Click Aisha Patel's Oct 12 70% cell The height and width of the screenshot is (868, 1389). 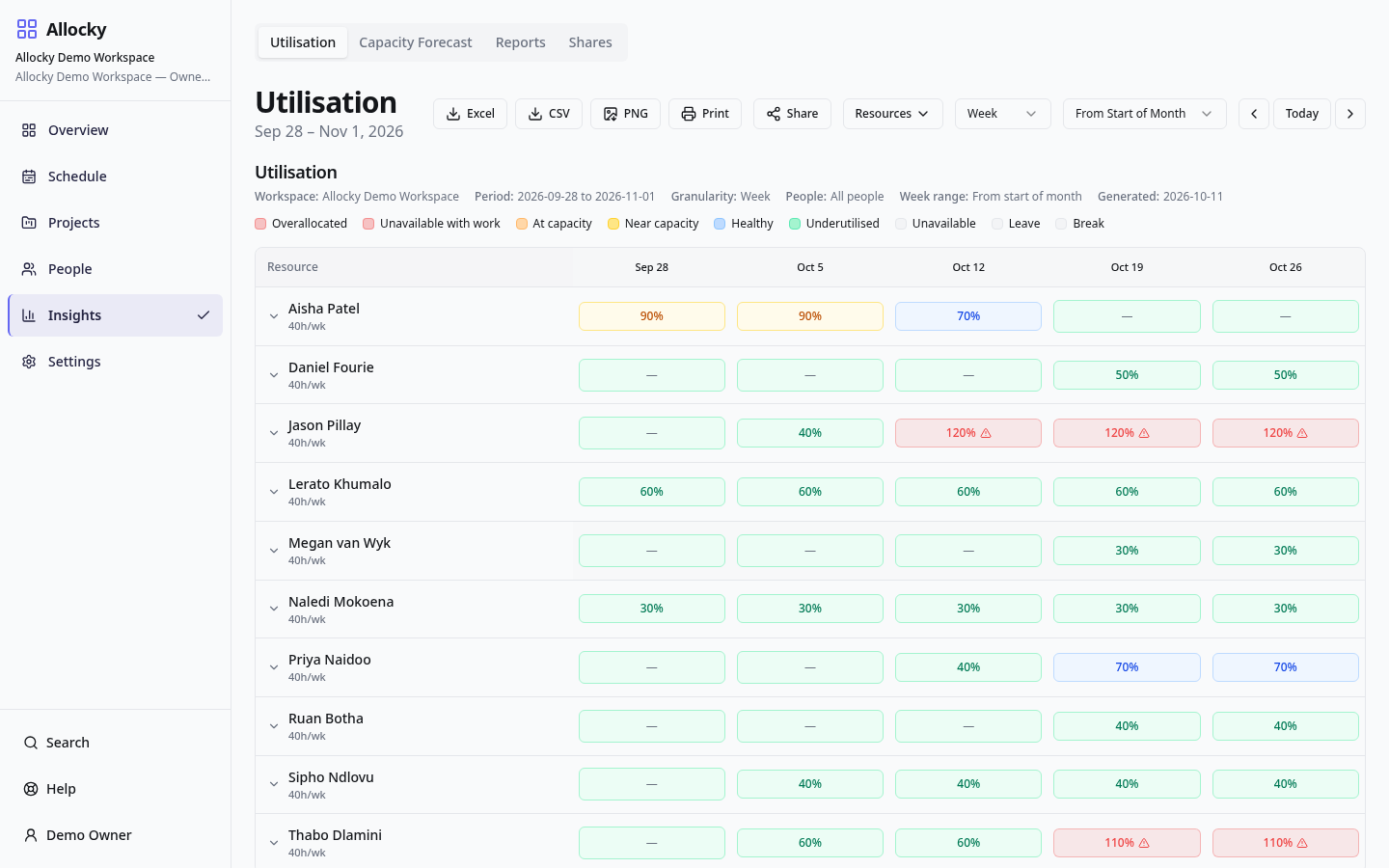point(968,316)
